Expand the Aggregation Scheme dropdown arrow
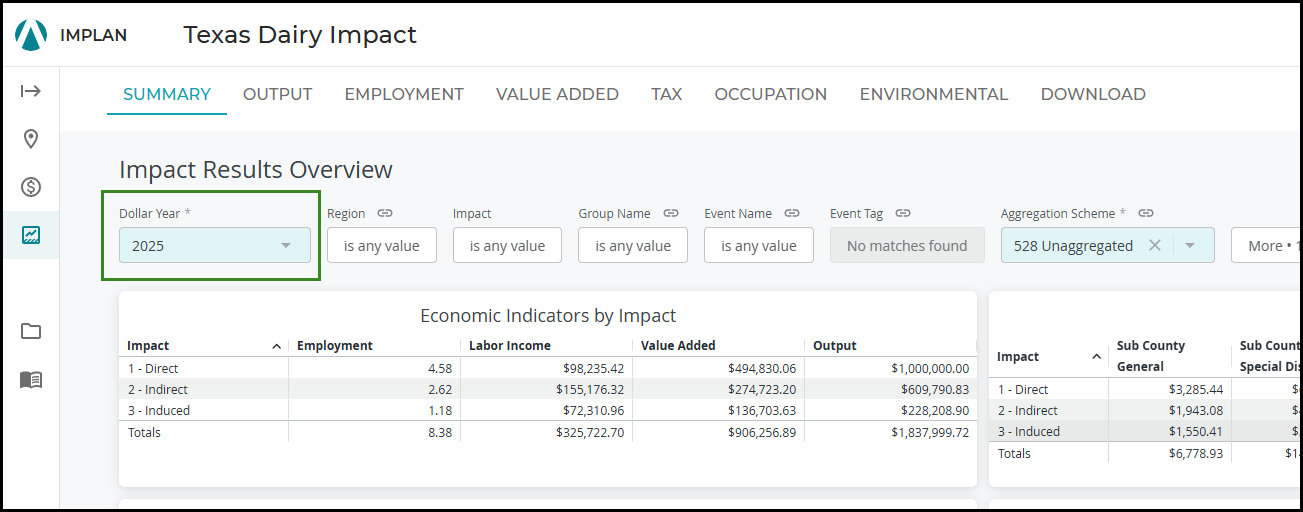Viewport: 1303px width, 512px height. click(x=1190, y=245)
